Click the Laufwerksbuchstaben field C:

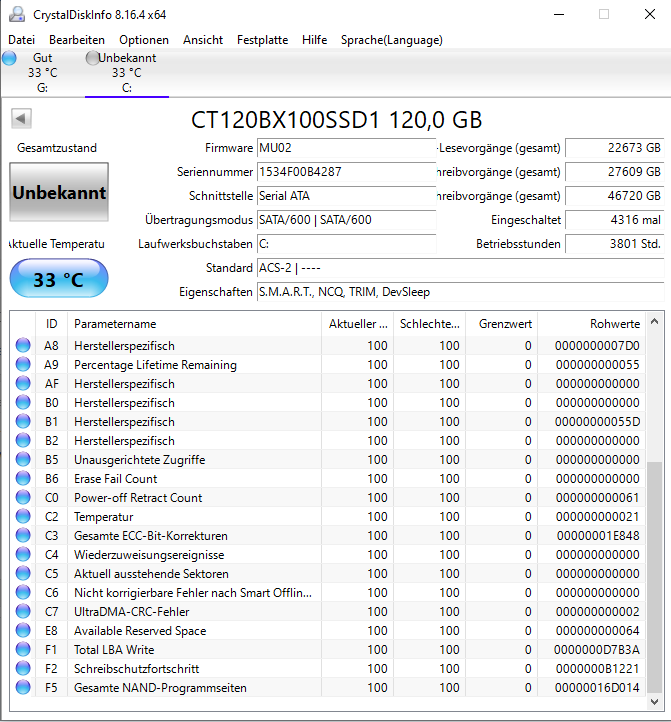click(346, 244)
